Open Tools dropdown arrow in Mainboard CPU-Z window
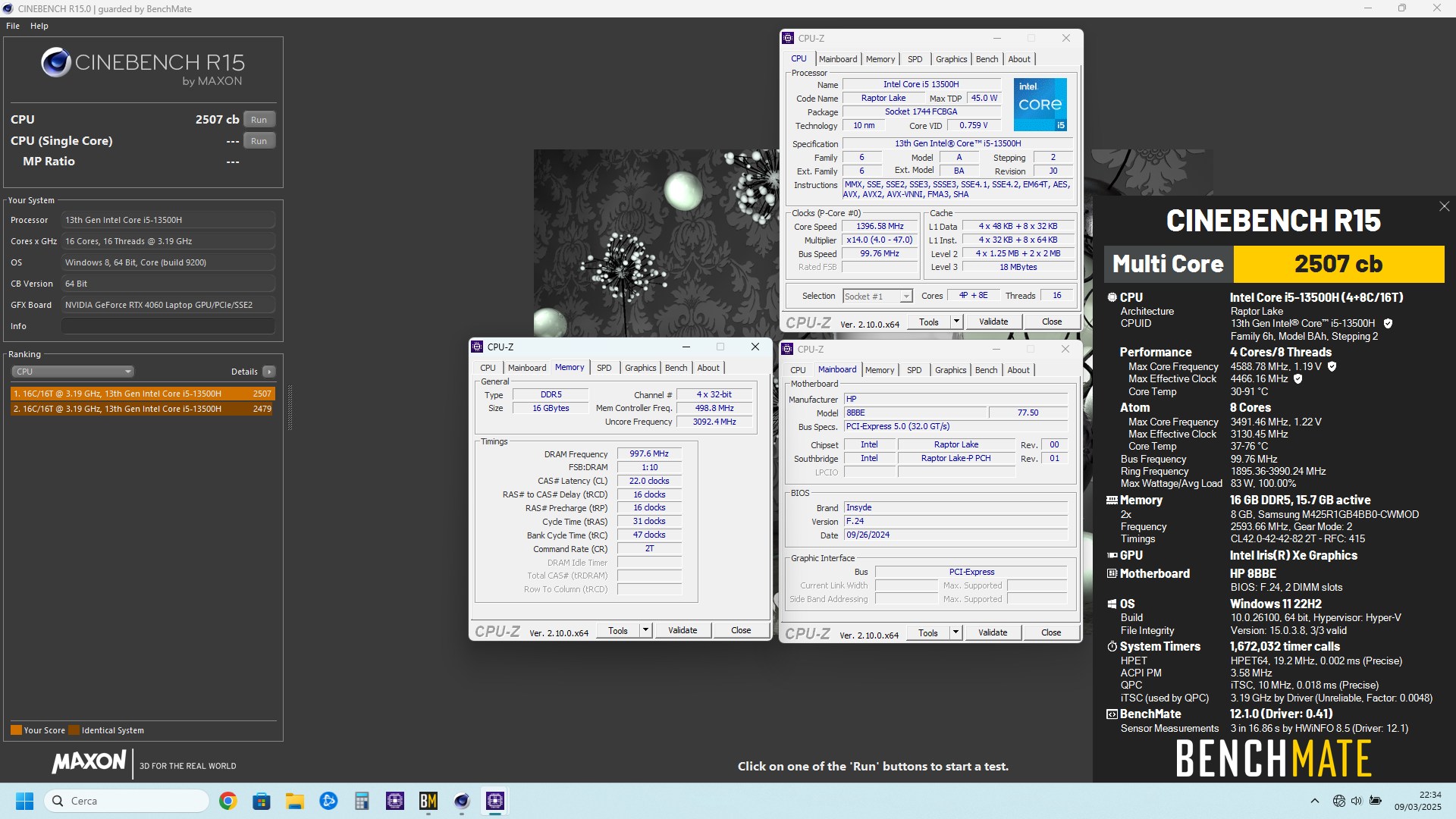Viewport: 1456px width, 819px height. [955, 632]
